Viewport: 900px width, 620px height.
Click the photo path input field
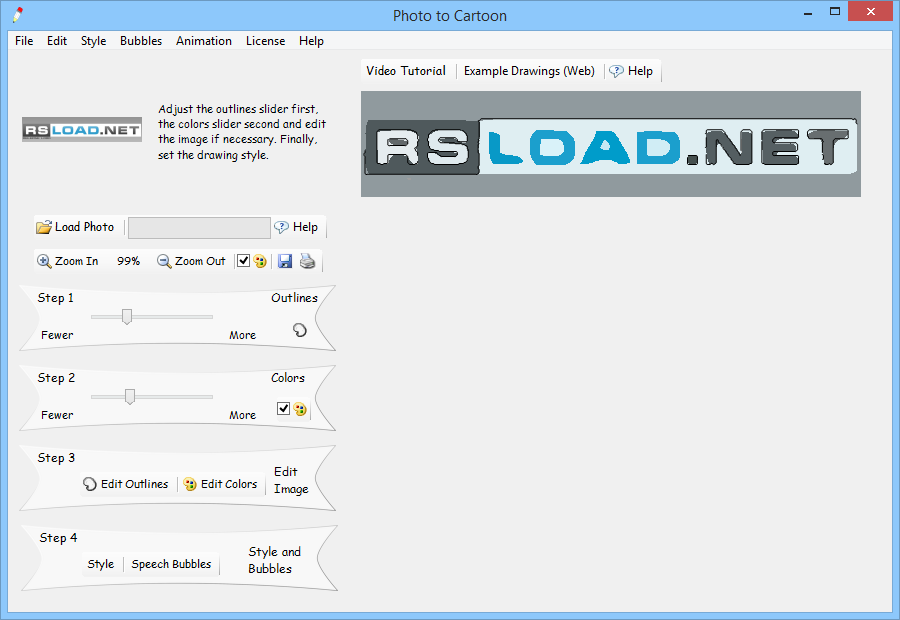(199, 227)
